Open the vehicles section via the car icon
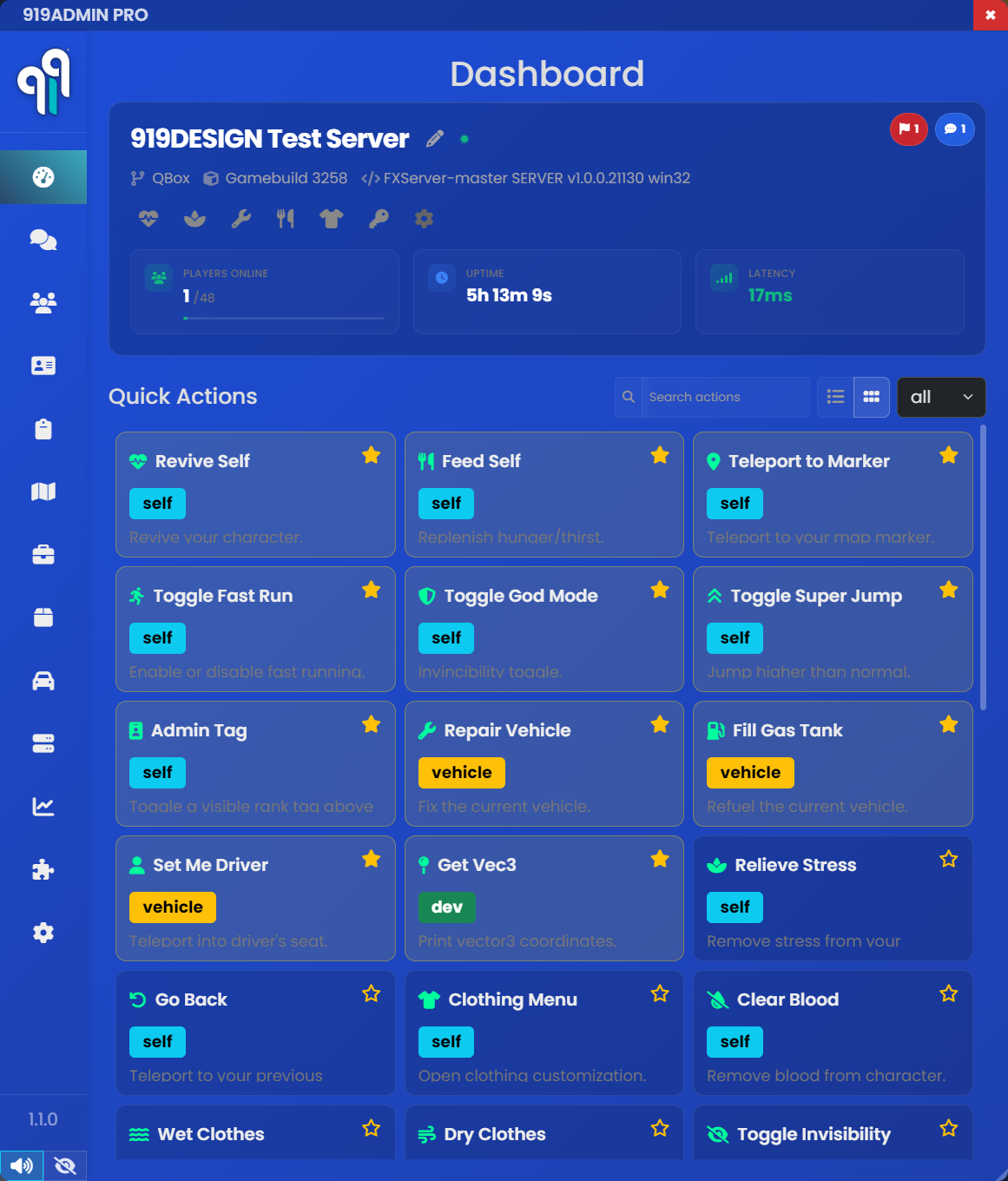The width and height of the screenshot is (1008, 1181). coord(43,681)
